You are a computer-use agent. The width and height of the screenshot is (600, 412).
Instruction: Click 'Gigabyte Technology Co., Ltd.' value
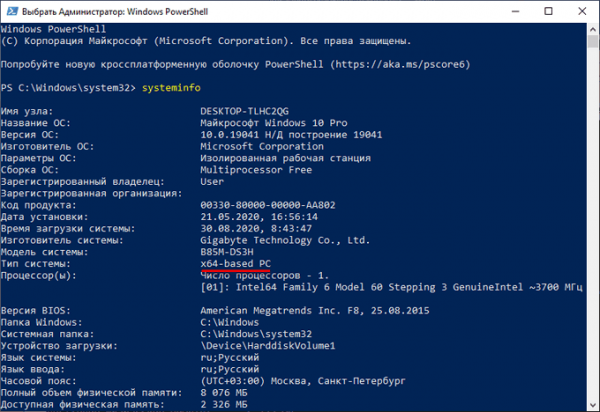pos(285,240)
